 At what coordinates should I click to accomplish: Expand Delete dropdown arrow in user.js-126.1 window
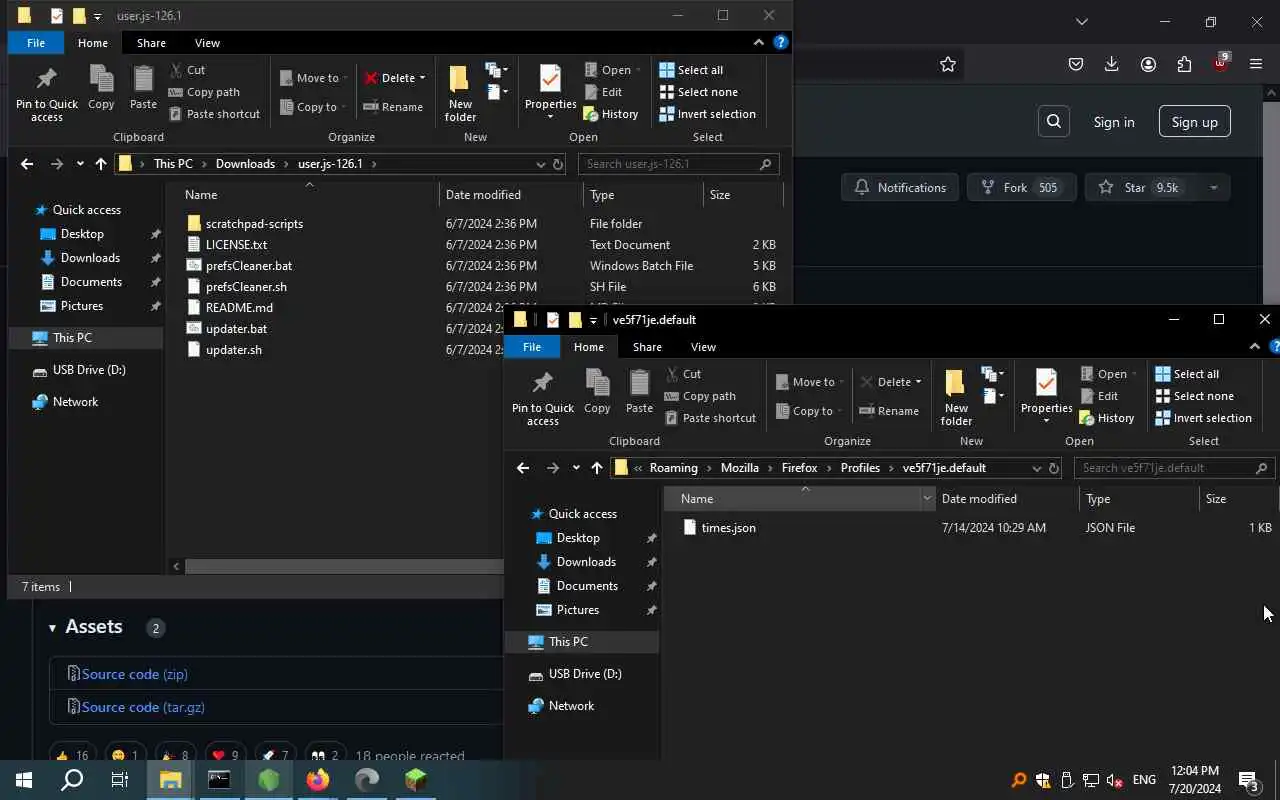coord(422,78)
